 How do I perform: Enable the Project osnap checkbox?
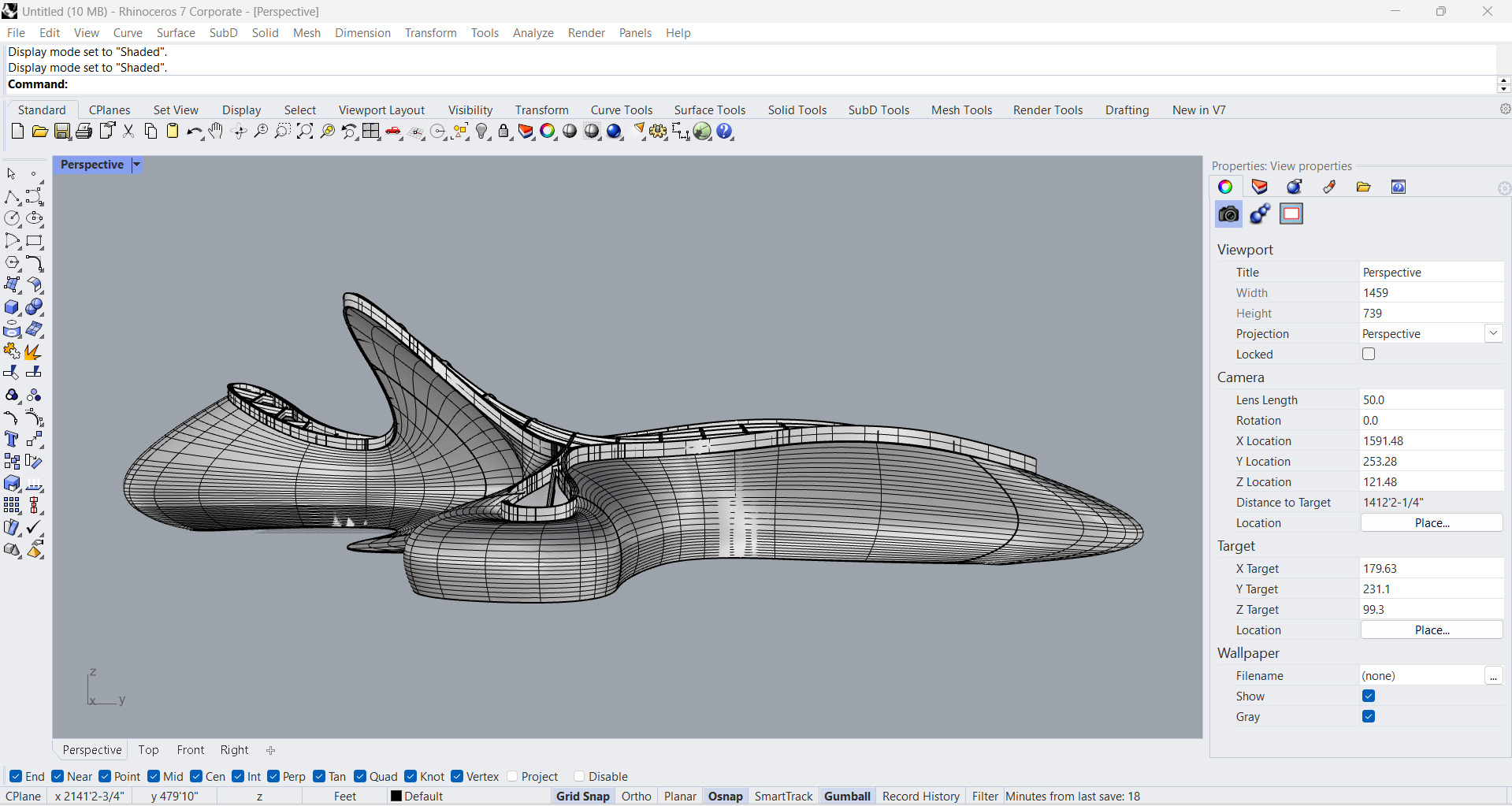(x=512, y=776)
